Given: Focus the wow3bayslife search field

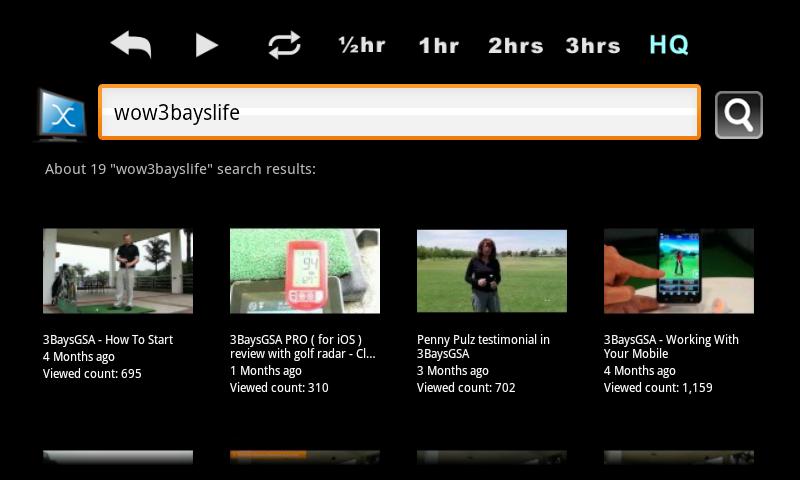Looking at the screenshot, I should [399, 112].
